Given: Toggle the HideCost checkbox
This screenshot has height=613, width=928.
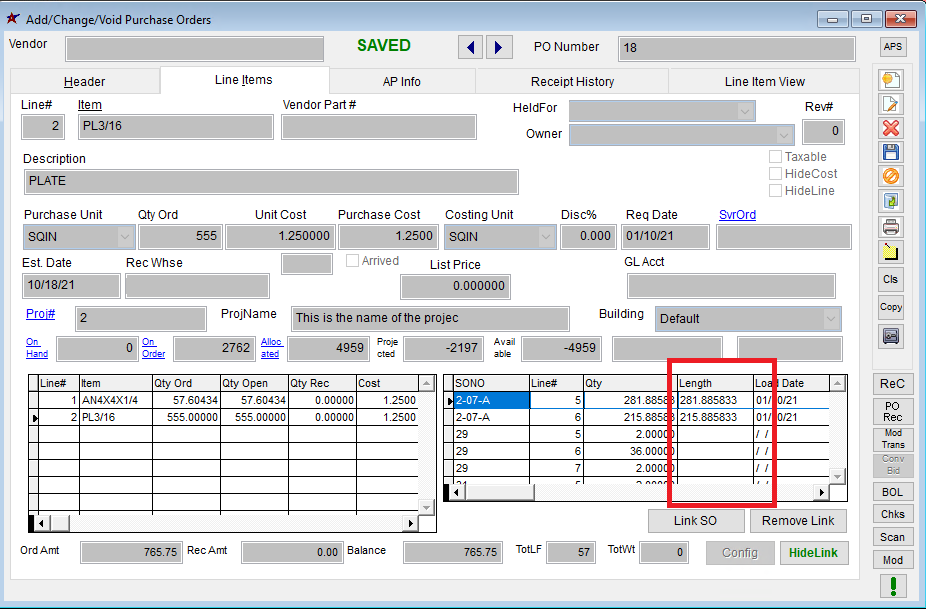Looking at the screenshot, I should click(x=775, y=174).
